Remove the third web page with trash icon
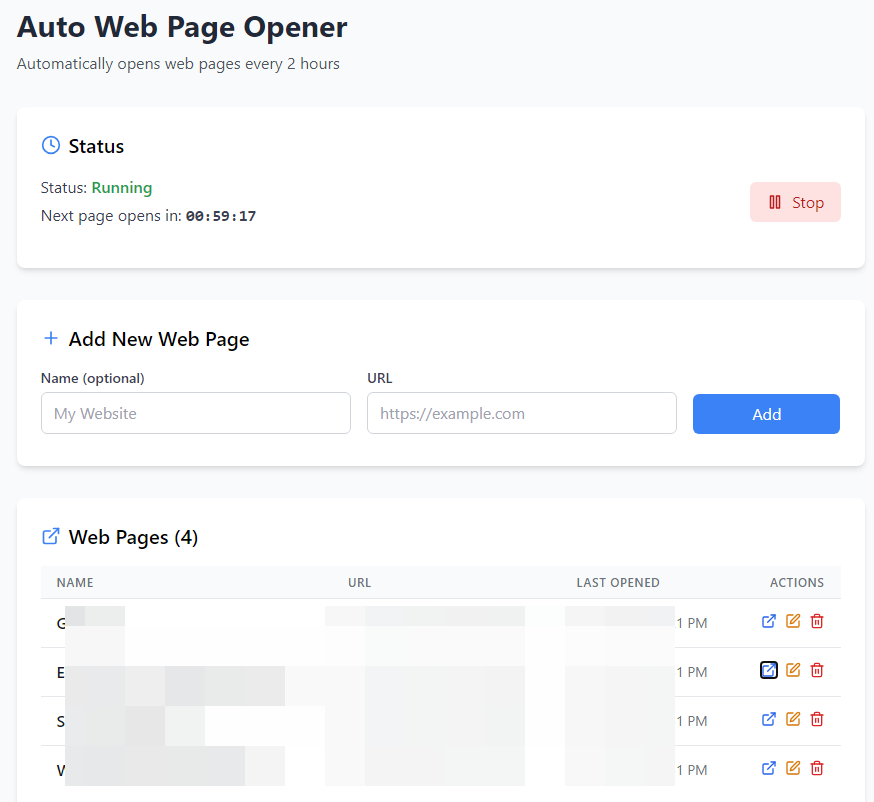This screenshot has width=874, height=802. pyautogui.click(x=817, y=719)
